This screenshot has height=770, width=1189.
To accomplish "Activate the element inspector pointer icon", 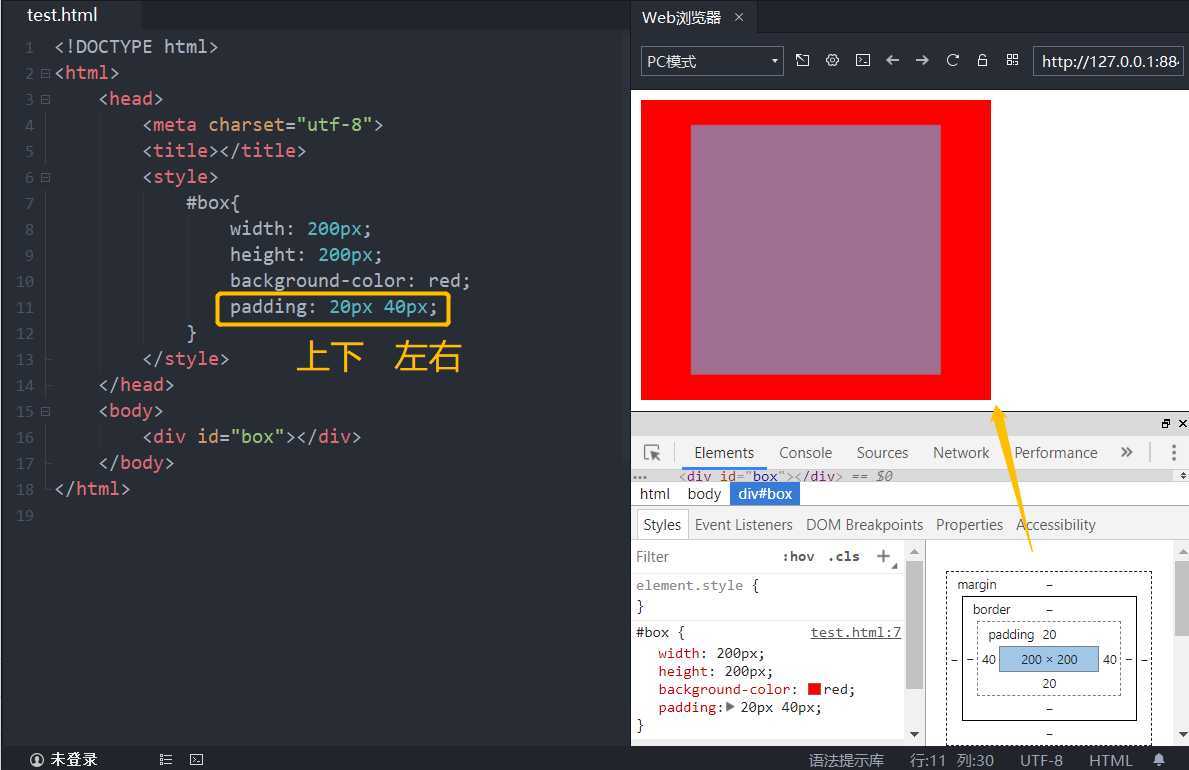I will click(x=652, y=453).
